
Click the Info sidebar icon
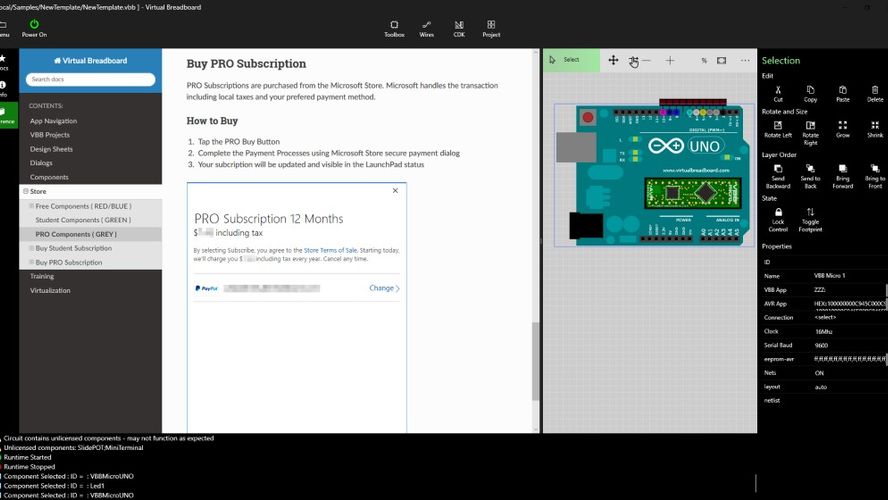tap(3, 89)
